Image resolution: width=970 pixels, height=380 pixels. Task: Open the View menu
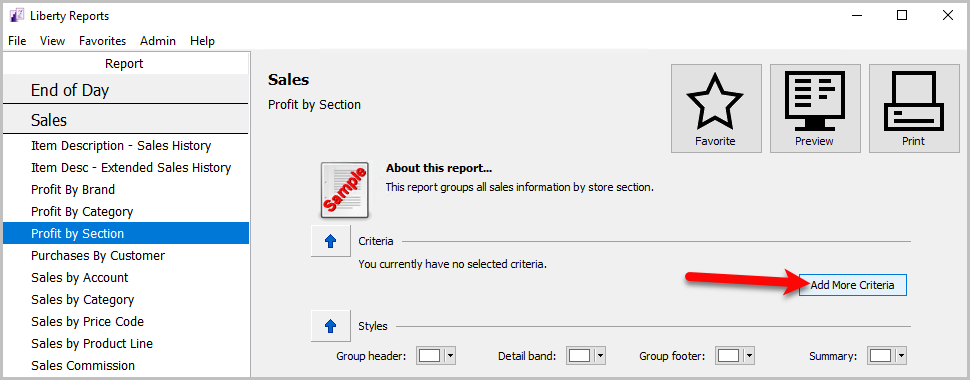(53, 41)
